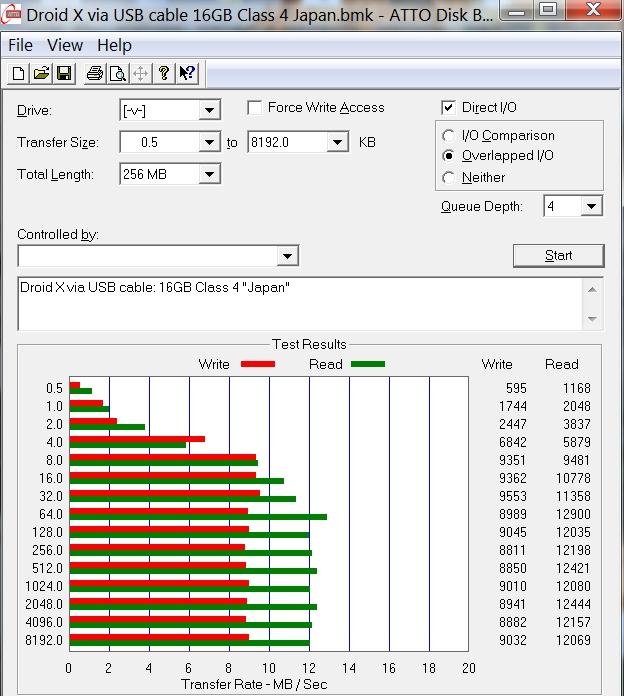
Task: Click the ATTO app icon in title bar
Action: point(11,14)
